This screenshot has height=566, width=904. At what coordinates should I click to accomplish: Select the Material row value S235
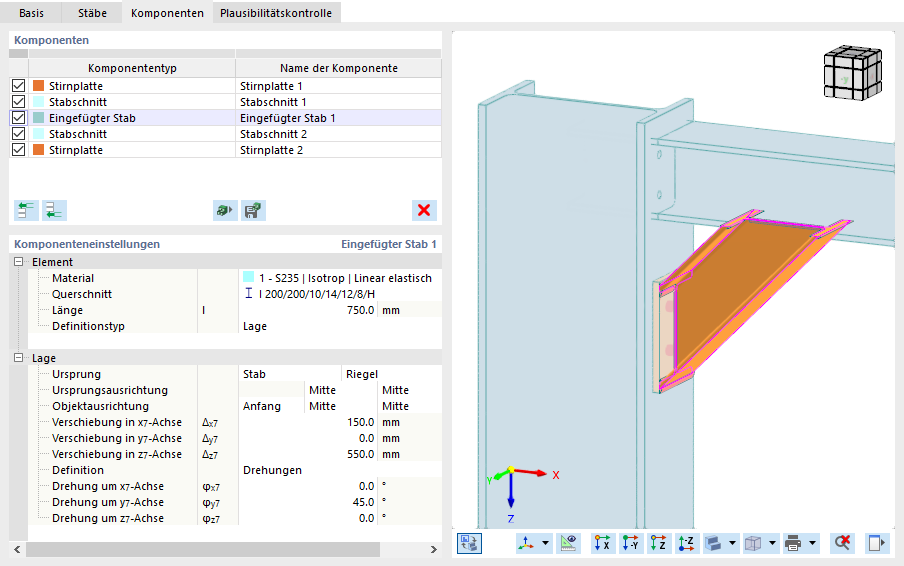pyautogui.click(x=345, y=278)
